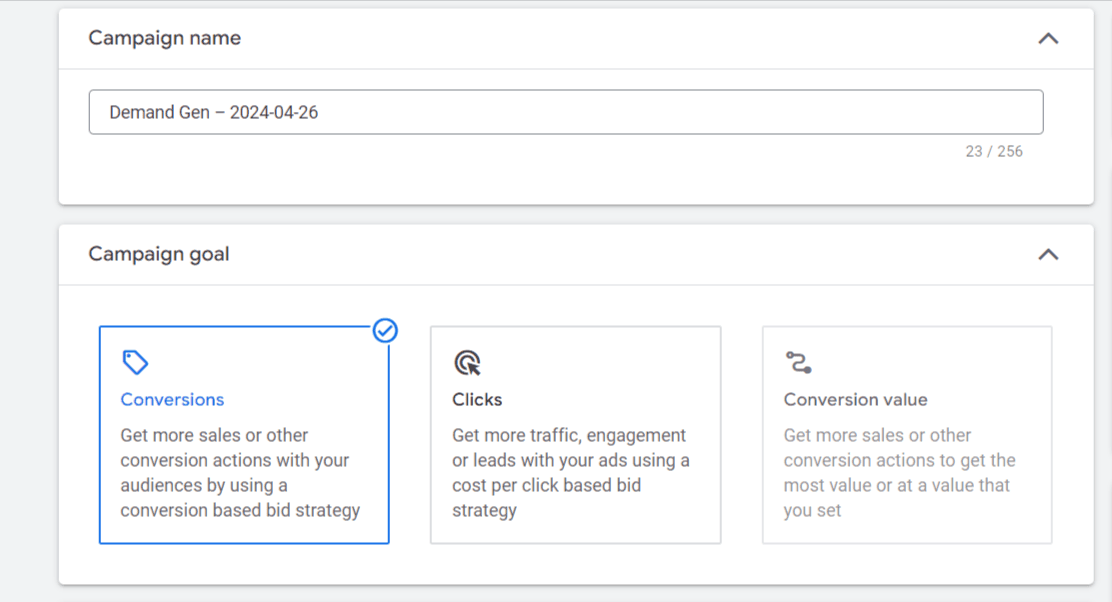Click the 'Demand Gen – 2024-04-26' text

[213, 112]
